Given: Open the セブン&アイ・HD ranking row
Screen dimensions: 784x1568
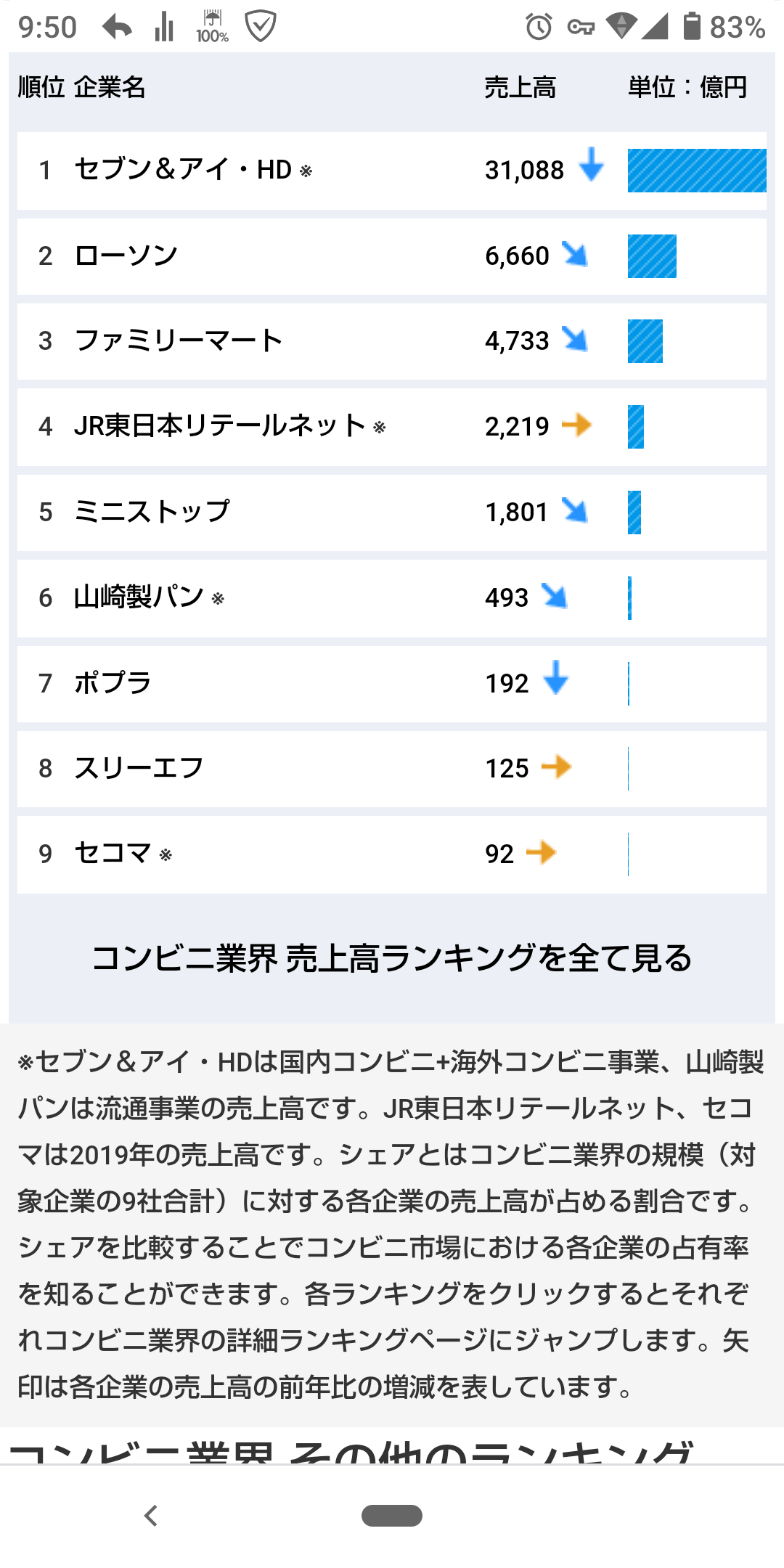Looking at the screenshot, I should pos(392,171).
